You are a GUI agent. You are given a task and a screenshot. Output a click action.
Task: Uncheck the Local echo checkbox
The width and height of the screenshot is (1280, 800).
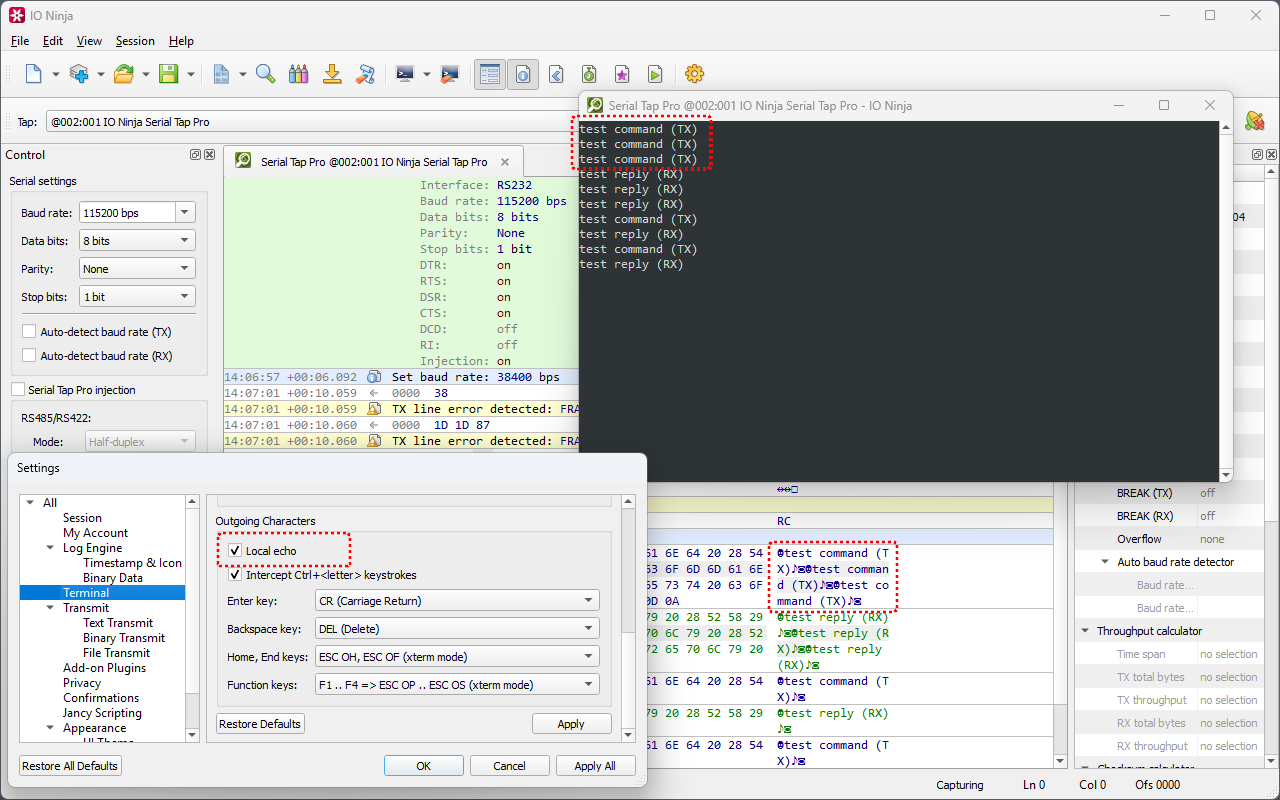coord(235,551)
